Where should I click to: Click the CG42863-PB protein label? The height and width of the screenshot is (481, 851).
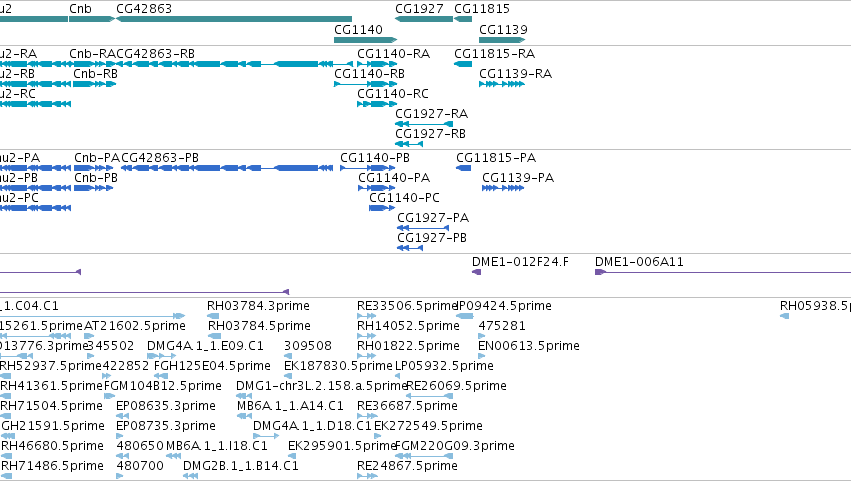160,158
